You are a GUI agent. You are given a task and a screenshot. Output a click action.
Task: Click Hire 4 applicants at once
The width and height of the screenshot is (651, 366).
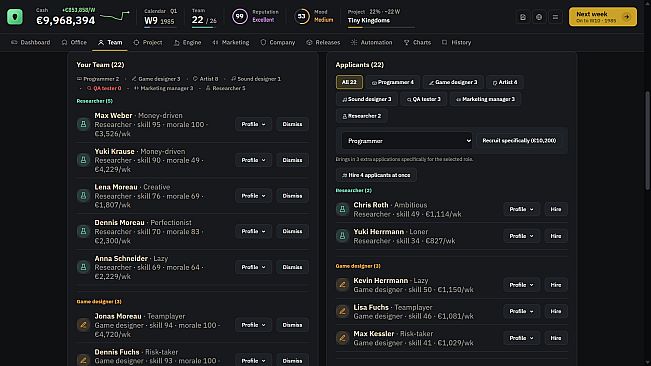coord(376,175)
